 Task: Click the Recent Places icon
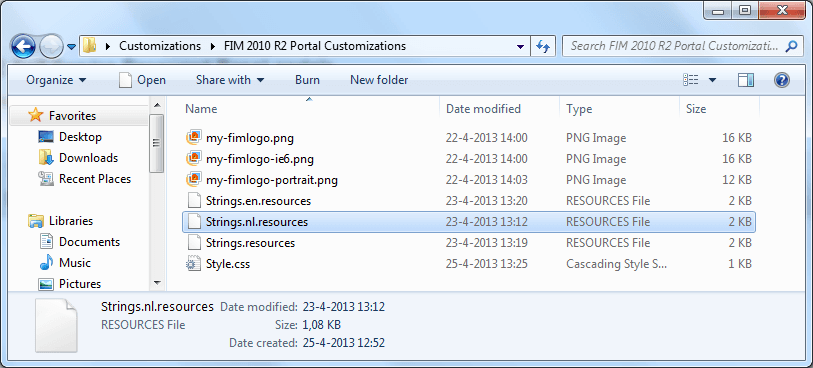46,179
